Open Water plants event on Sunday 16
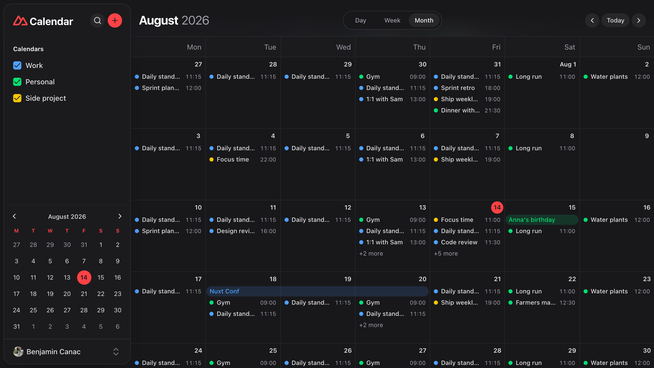This screenshot has width=654, height=368. [x=616, y=220]
